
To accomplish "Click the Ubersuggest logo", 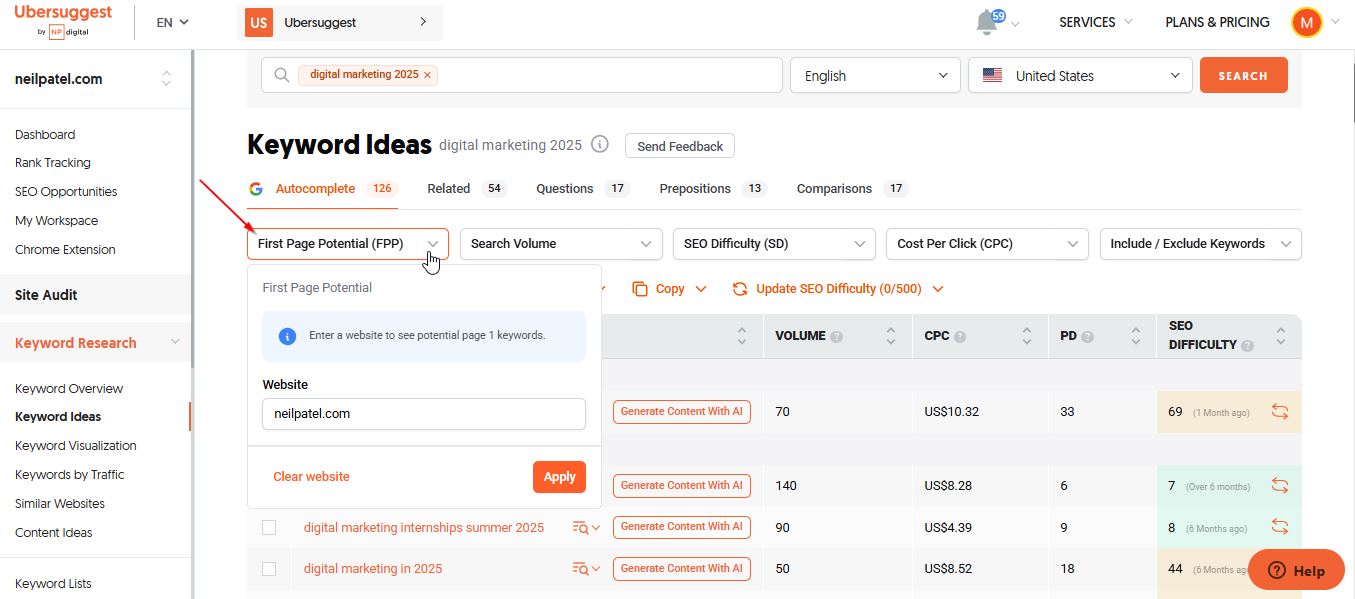I will pos(63,21).
